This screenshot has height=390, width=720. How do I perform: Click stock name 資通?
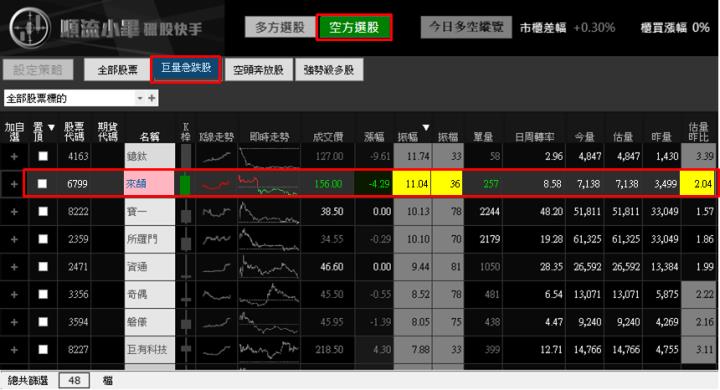tap(137, 266)
